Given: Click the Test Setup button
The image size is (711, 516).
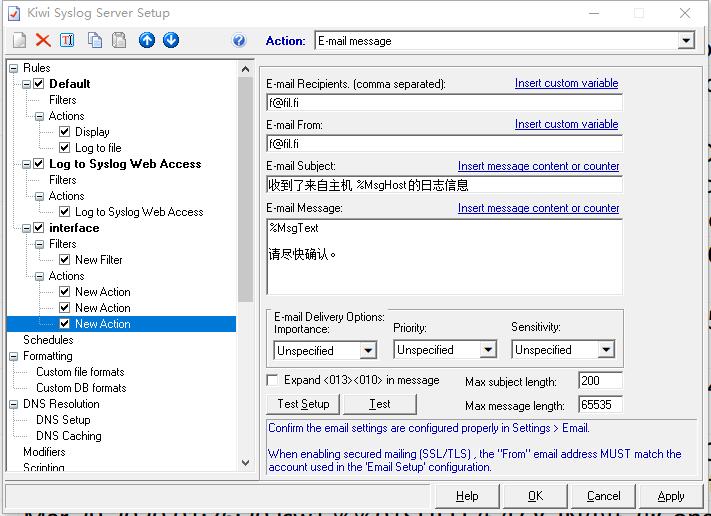Looking at the screenshot, I should (303, 404).
